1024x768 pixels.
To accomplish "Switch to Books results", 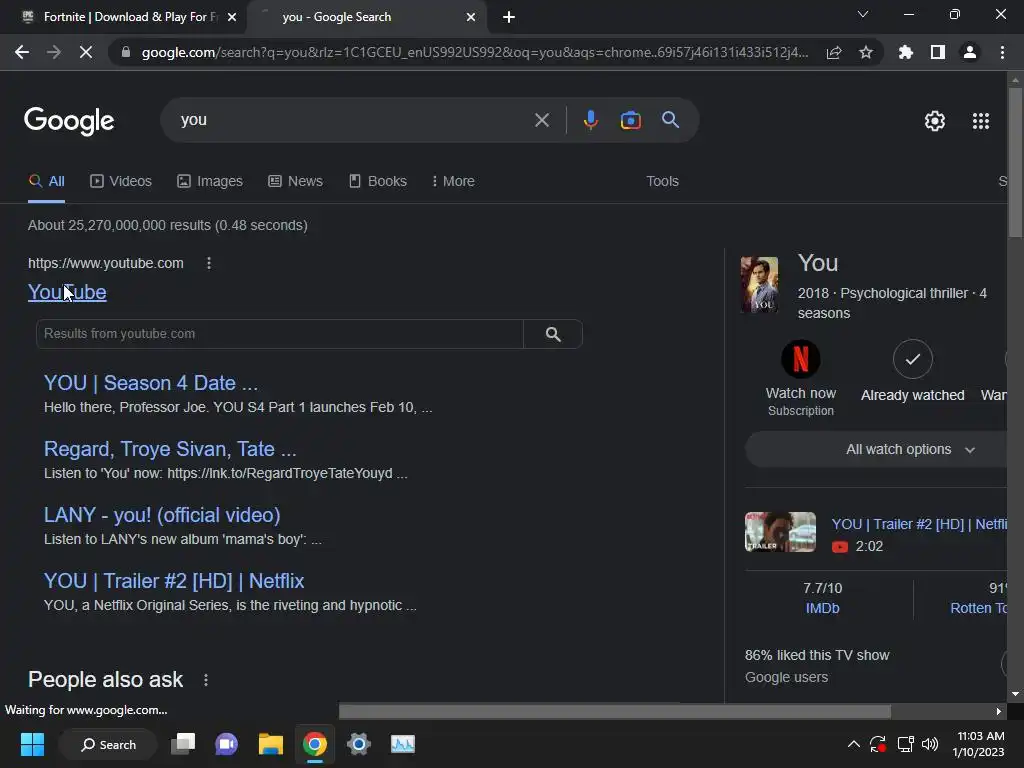I will pos(377,181).
